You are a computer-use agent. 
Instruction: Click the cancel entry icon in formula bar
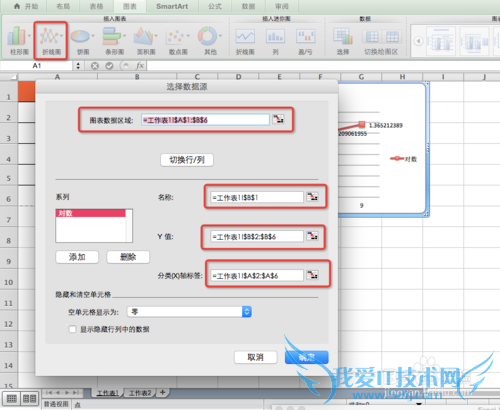[95, 66]
